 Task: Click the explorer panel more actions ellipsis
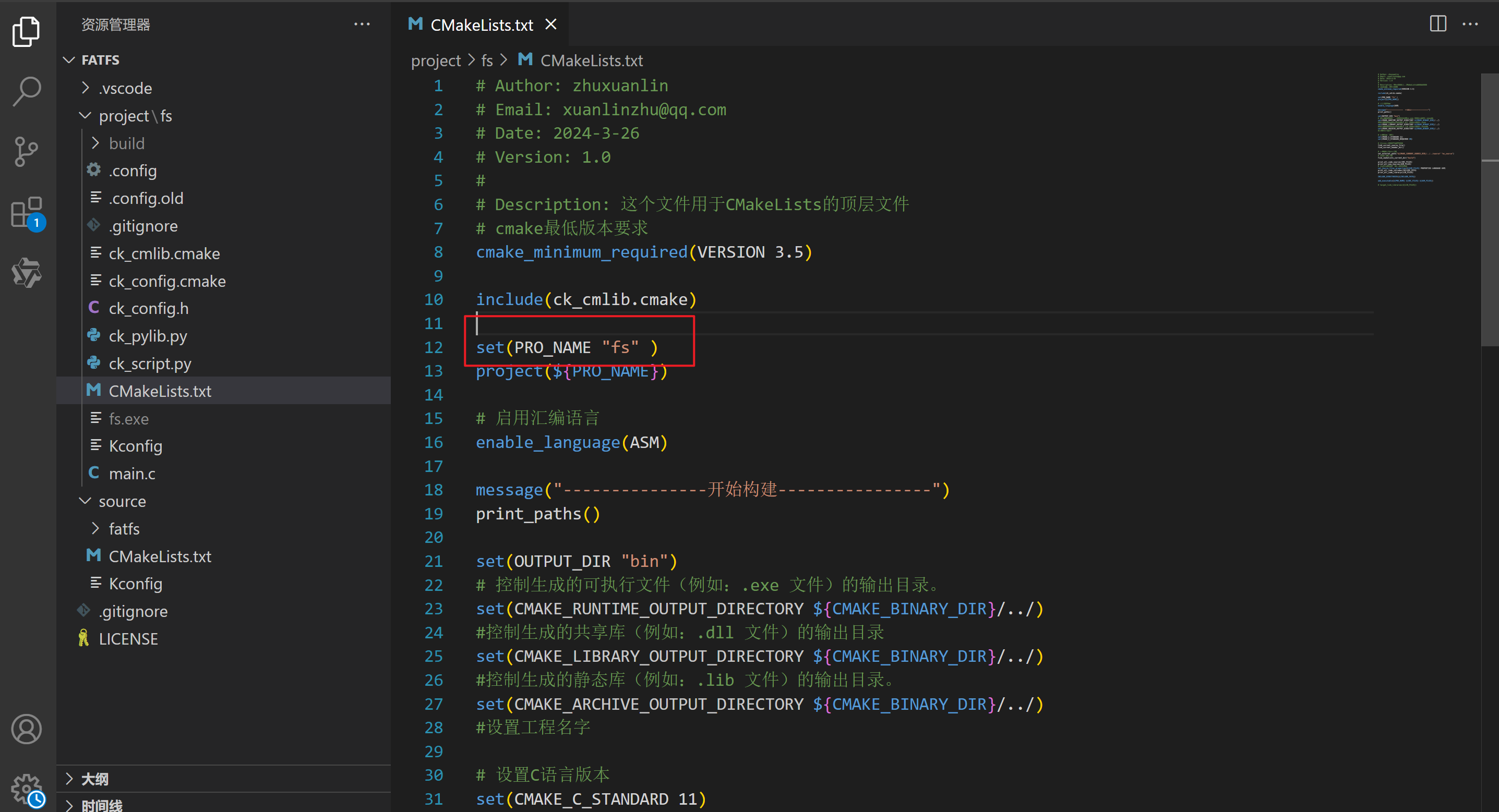pos(362,25)
